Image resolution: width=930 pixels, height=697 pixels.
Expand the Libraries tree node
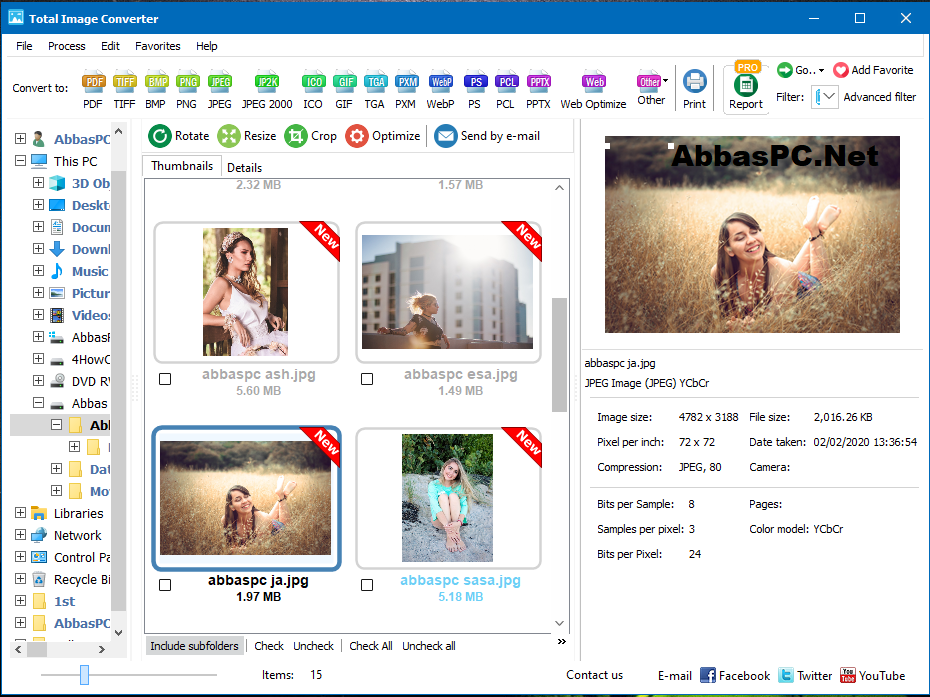(20, 513)
